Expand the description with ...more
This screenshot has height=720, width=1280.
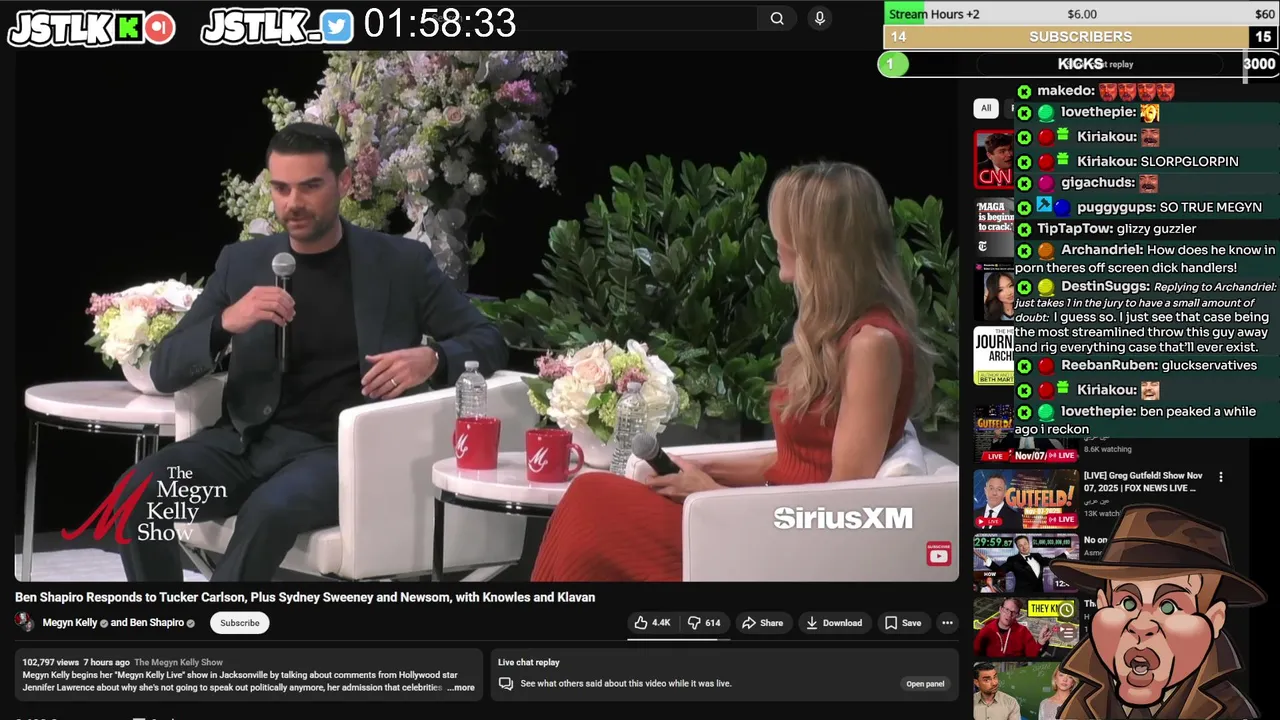[461, 688]
